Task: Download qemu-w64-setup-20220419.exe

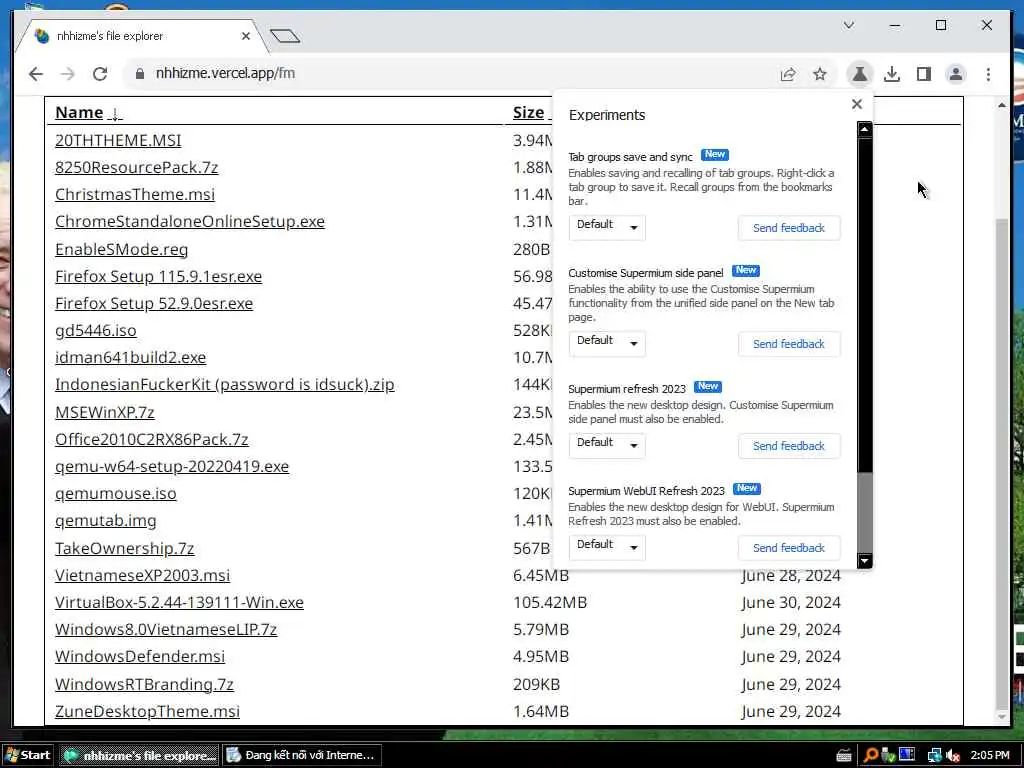Action: coord(172,466)
